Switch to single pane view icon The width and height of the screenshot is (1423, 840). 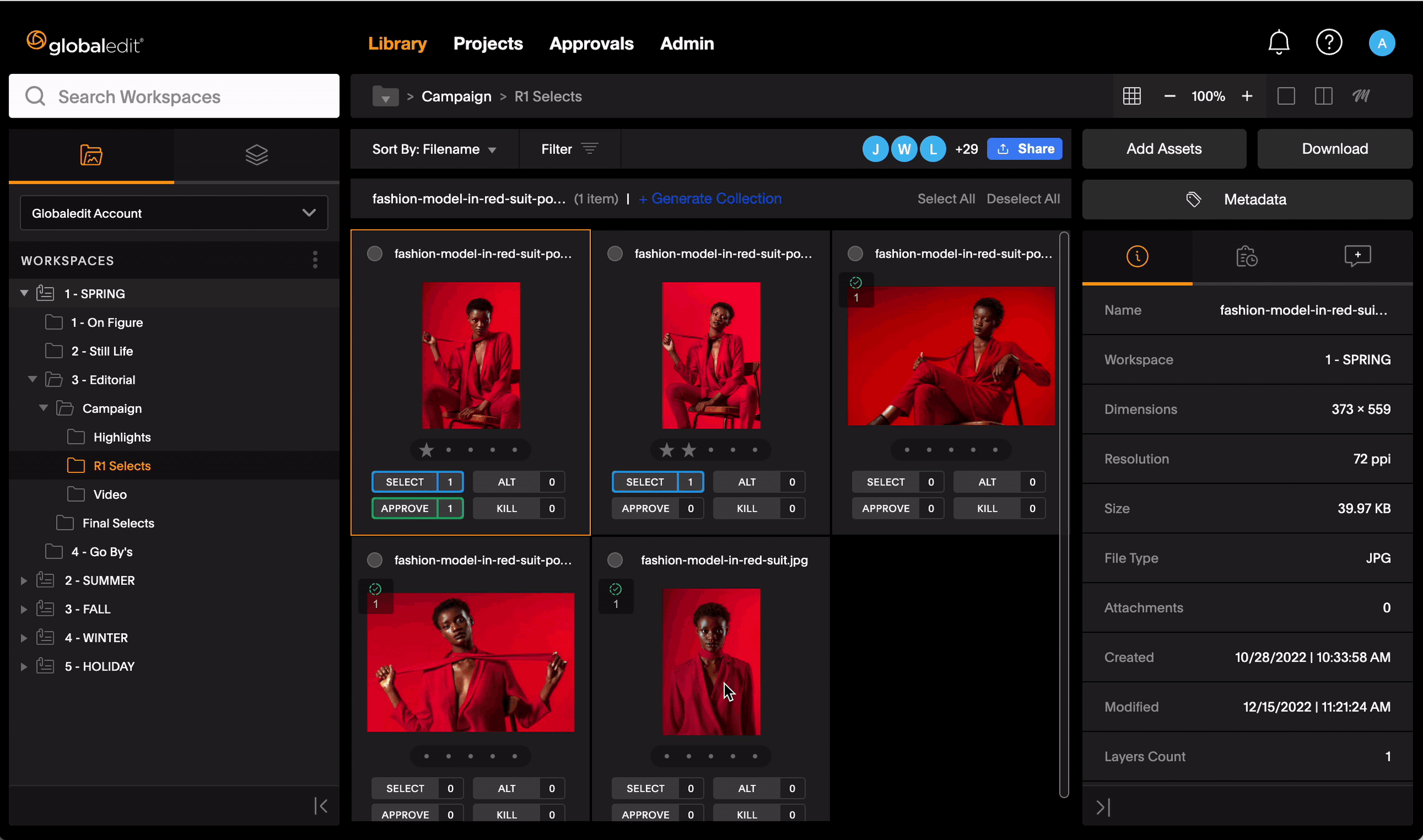pyautogui.click(x=1285, y=96)
